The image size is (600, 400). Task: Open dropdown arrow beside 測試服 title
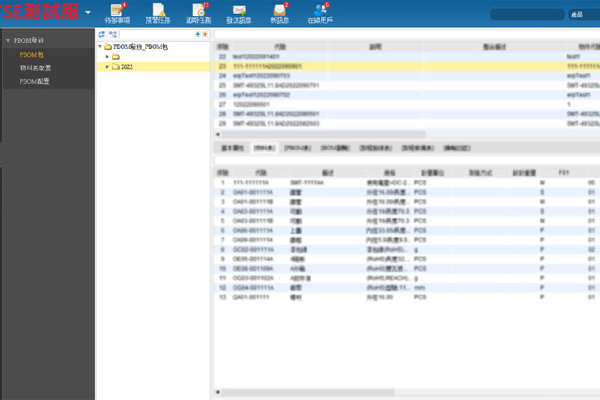pyautogui.click(x=88, y=12)
